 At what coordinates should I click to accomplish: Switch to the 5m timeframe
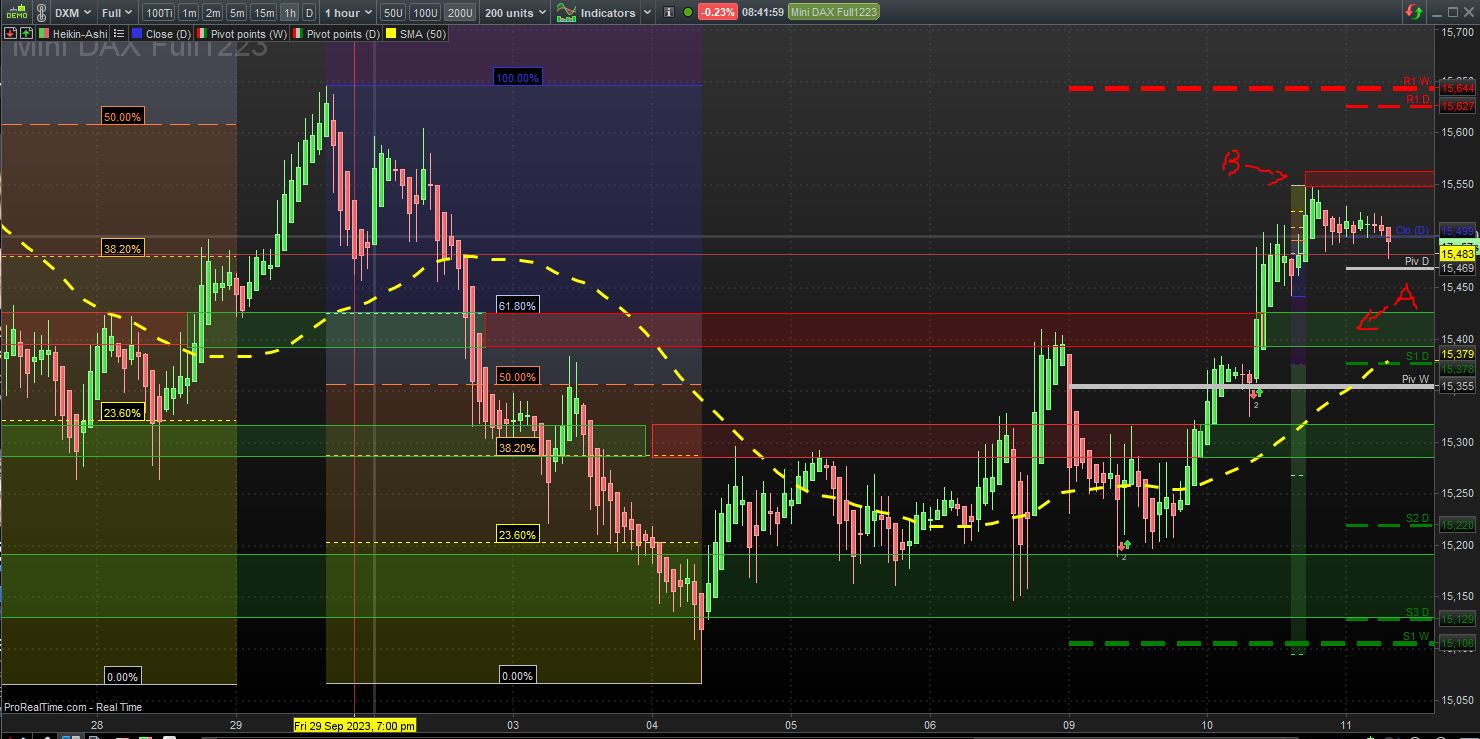coord(236,13)
